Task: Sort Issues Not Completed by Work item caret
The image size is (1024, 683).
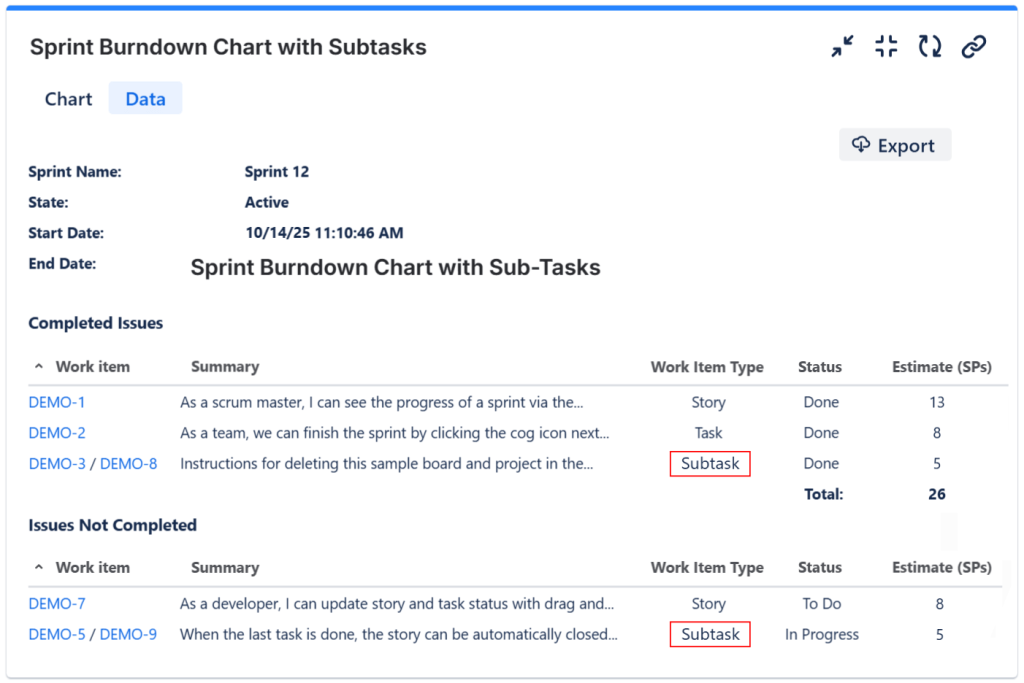Action: pyautogui.click(x=39, y=568)
